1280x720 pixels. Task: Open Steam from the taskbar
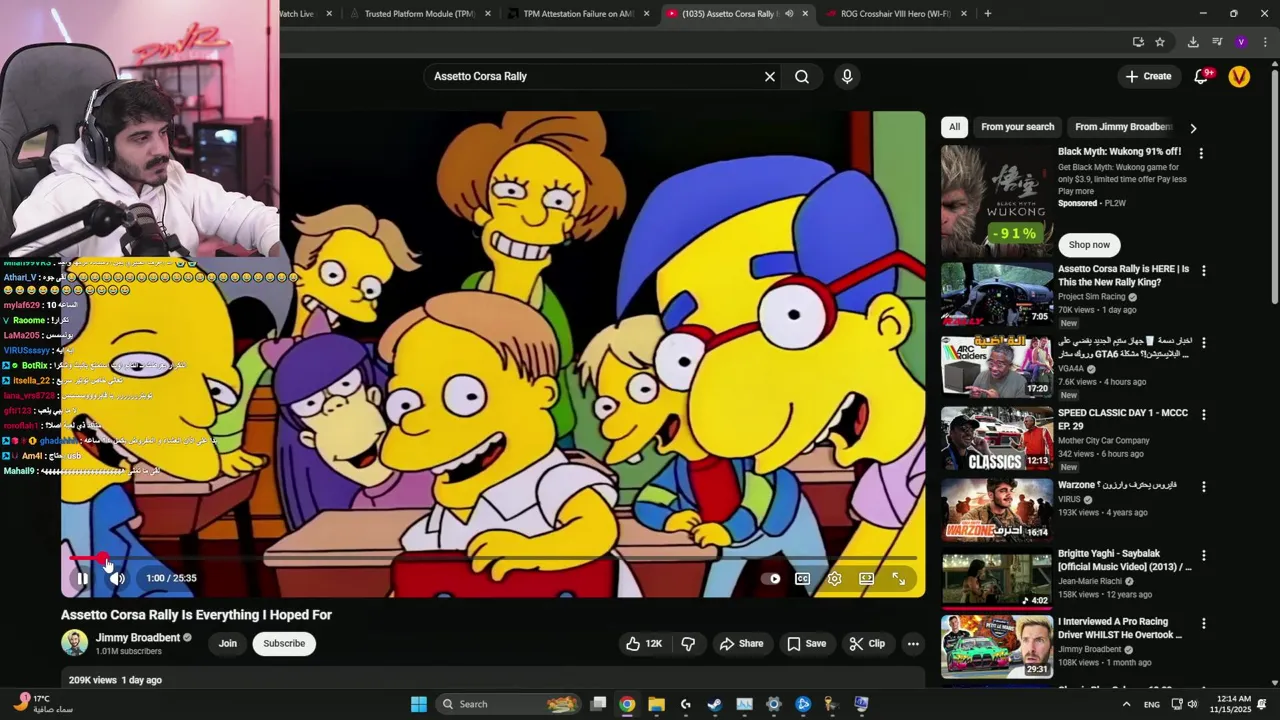[714, 704]
